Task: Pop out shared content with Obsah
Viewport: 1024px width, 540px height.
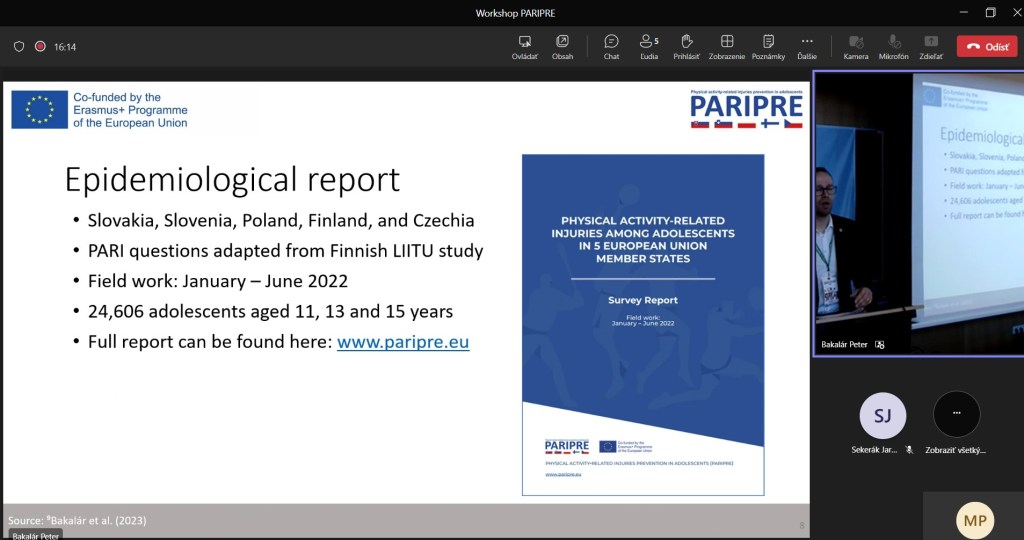Action: tap(562, 46)
